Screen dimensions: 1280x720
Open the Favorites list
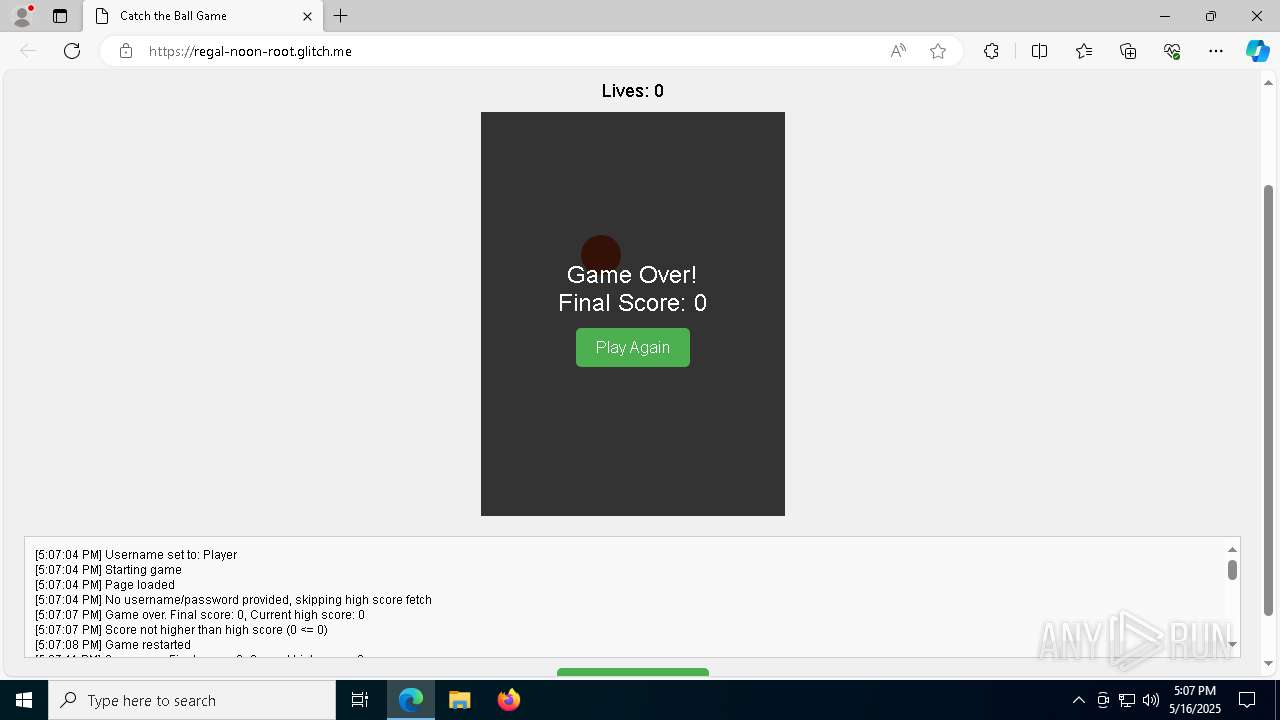1084,51
